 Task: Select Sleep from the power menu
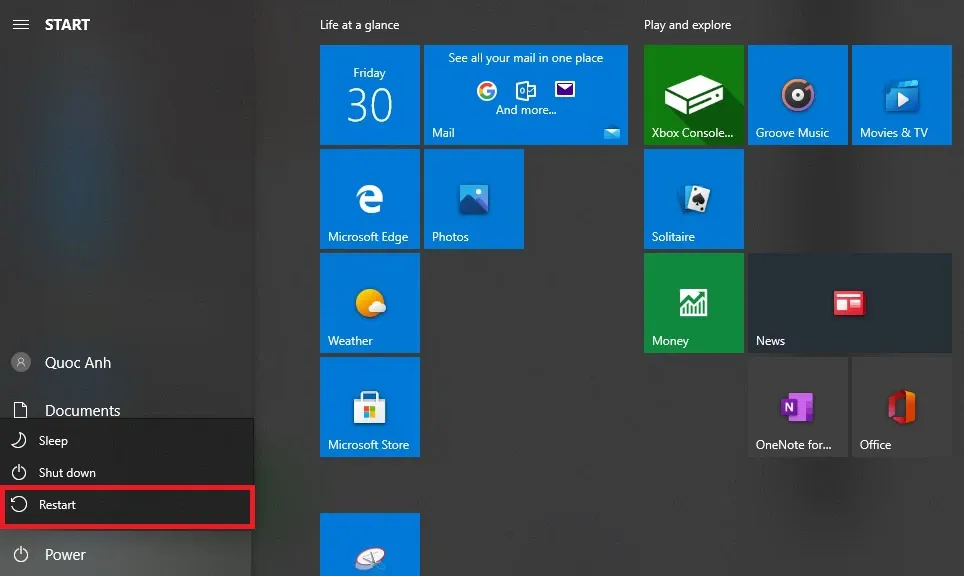tap(53, 441)
